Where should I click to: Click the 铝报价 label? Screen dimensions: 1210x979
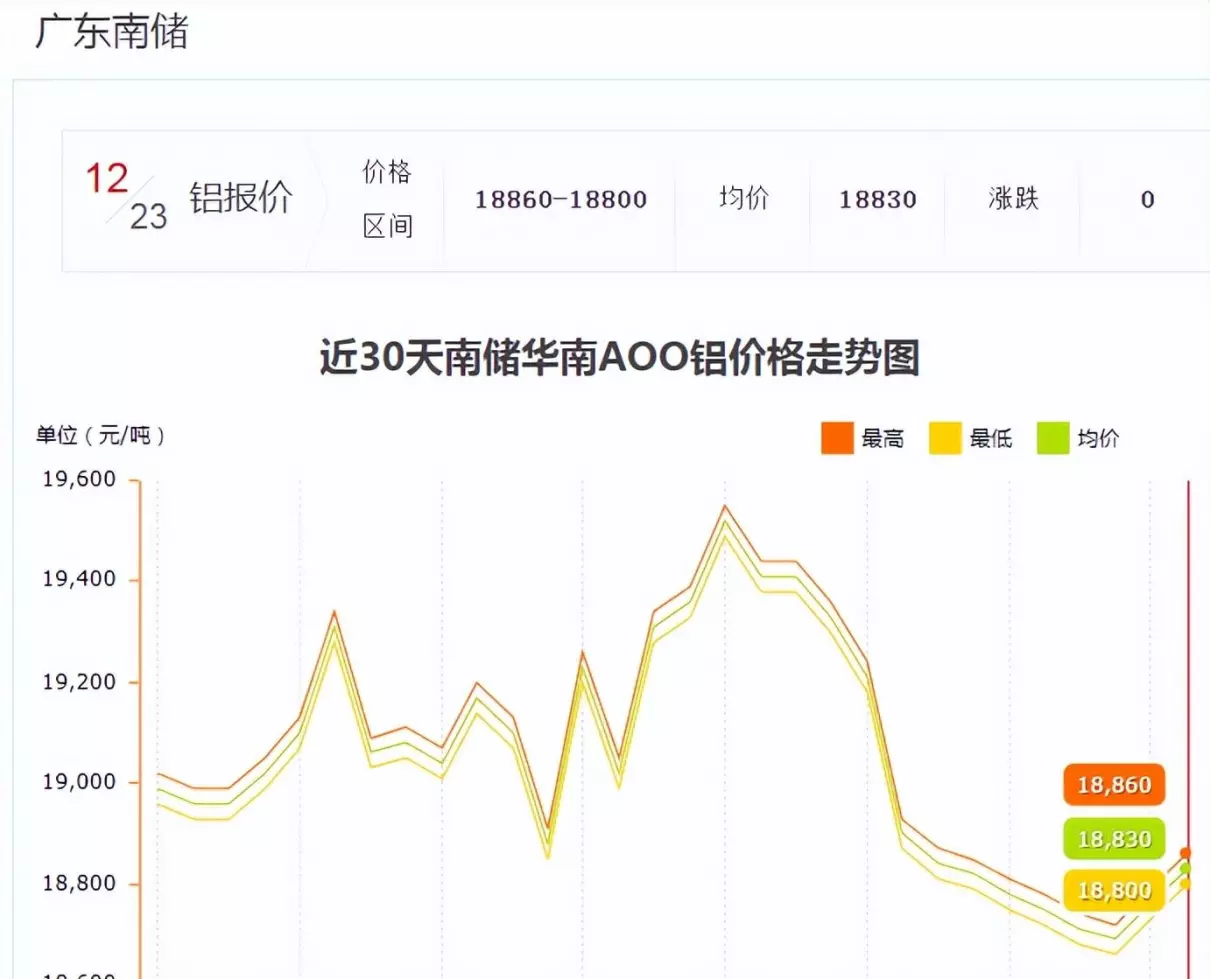click(x=241, y=199)
